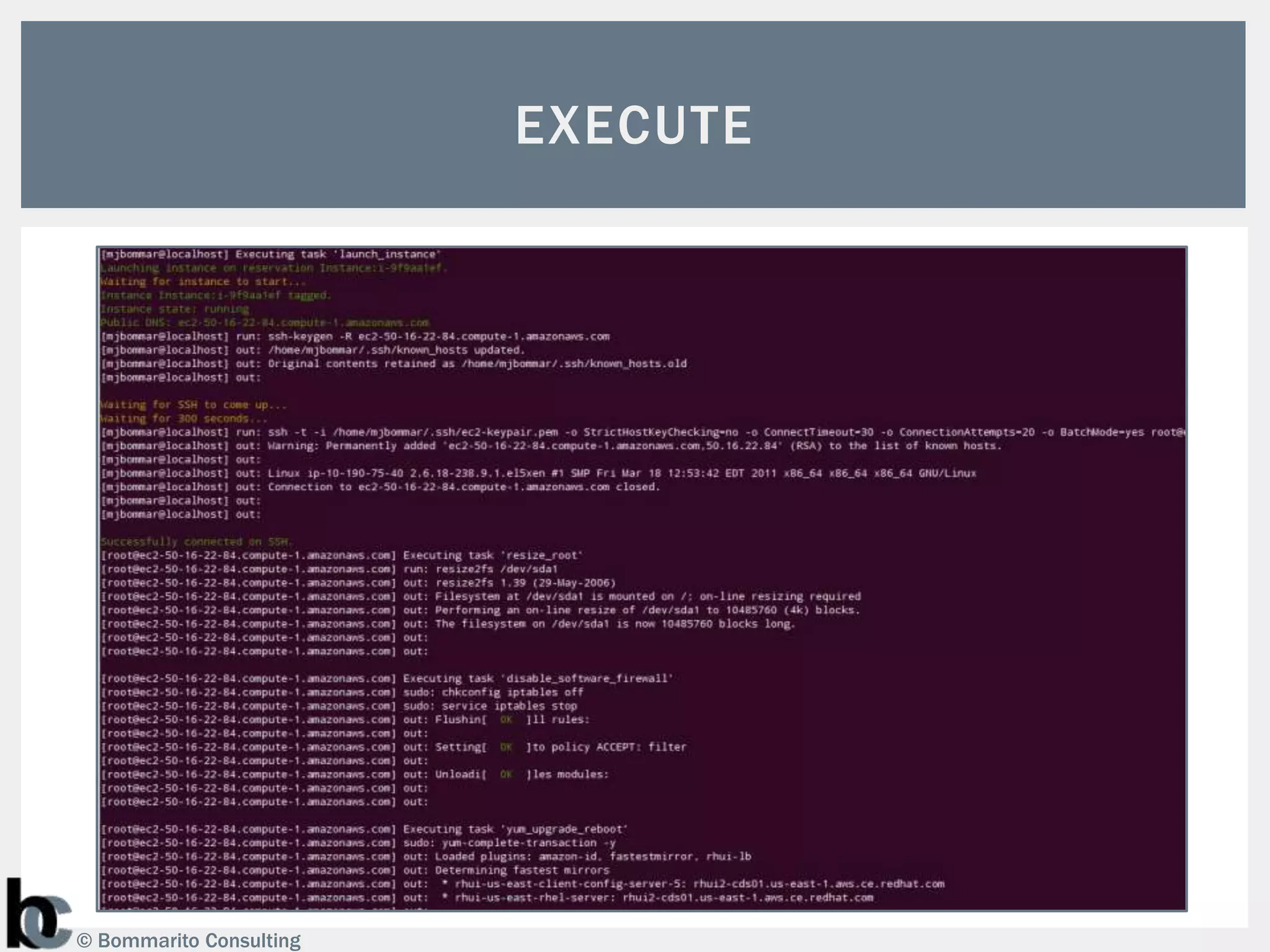Select the 'sudo: yum-complete-transaction -y' line
The width and height of the screenshot is (1270, 952).
pyautogui.click(x=358, y=843)
